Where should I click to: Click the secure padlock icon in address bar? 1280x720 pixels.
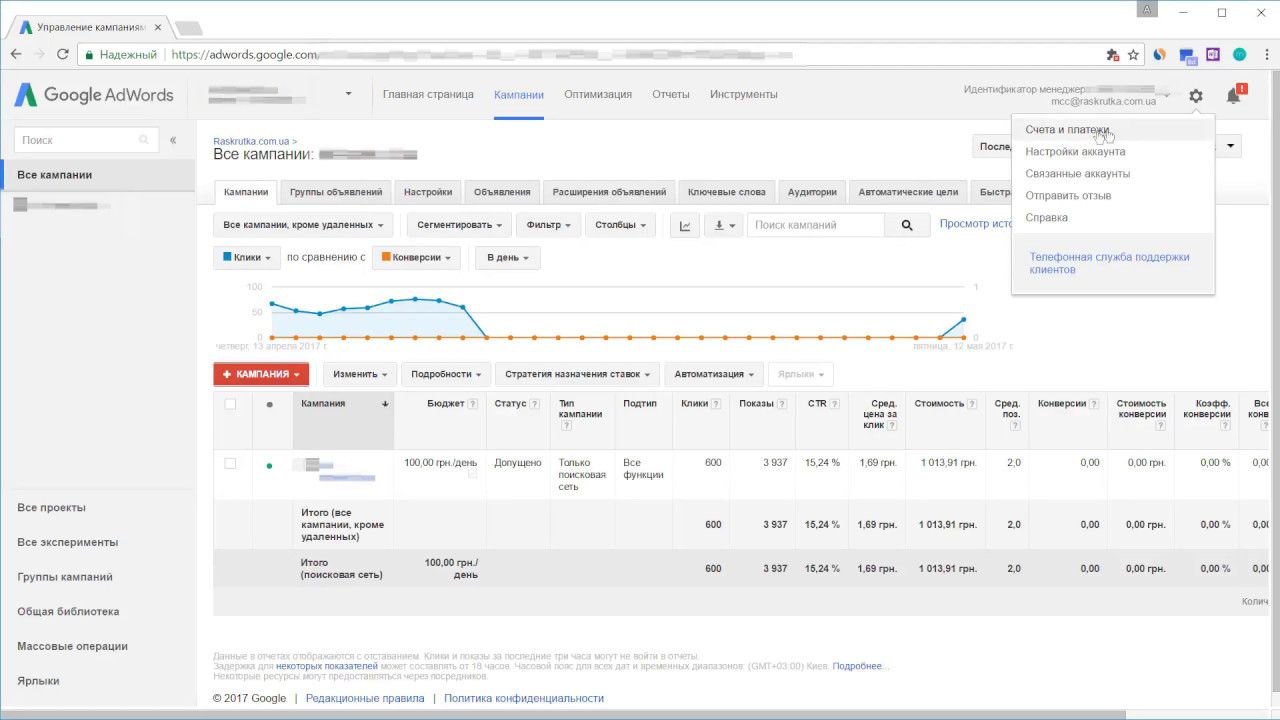(88, 55)
